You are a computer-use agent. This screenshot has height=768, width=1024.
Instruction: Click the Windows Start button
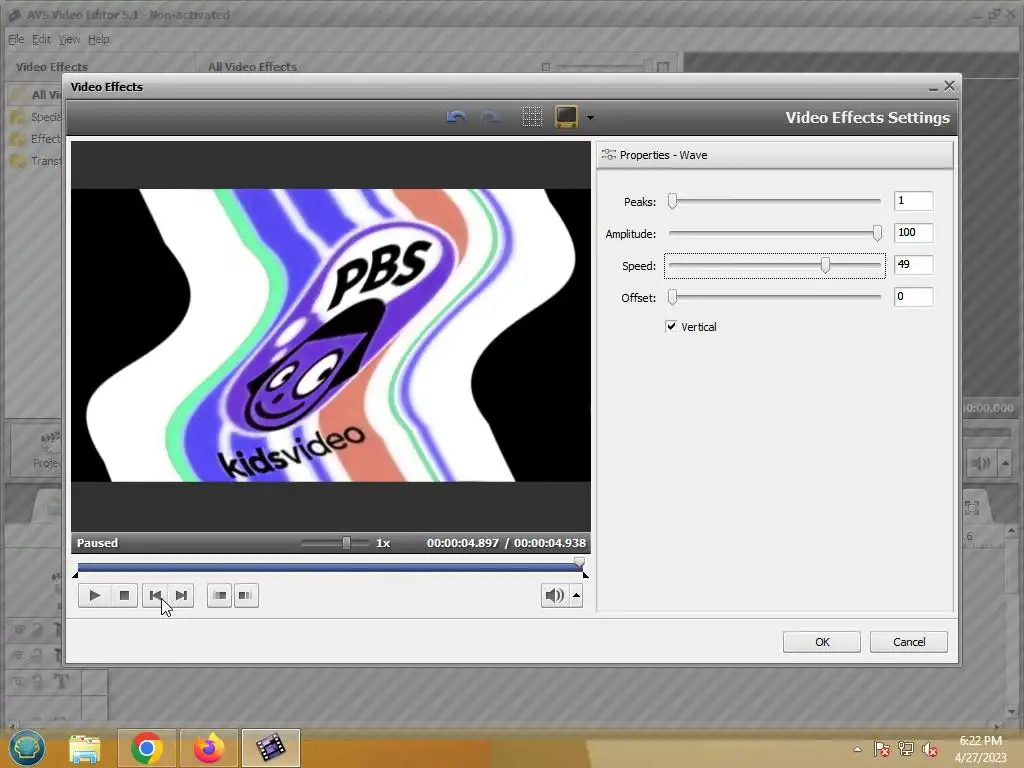coord(27,748)
